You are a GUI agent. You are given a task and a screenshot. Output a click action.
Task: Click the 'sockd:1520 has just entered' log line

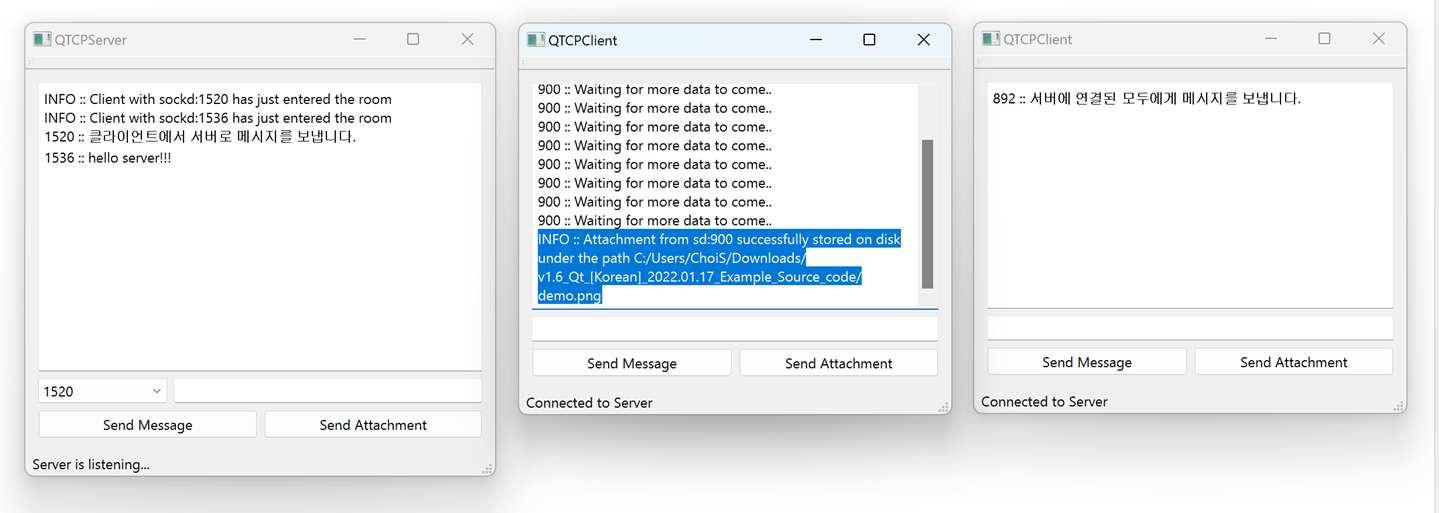pyautogui.click(x=218, y=99)
